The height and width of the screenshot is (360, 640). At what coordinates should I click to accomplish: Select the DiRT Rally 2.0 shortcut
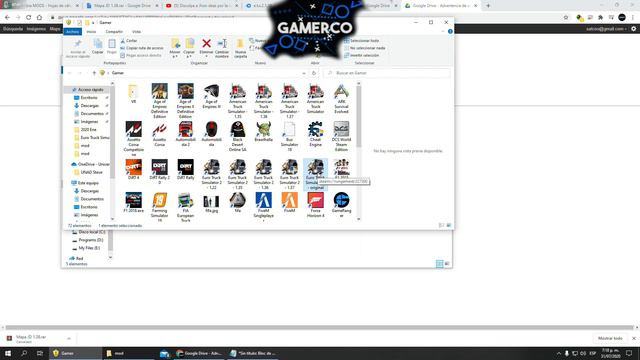point(160,172)
